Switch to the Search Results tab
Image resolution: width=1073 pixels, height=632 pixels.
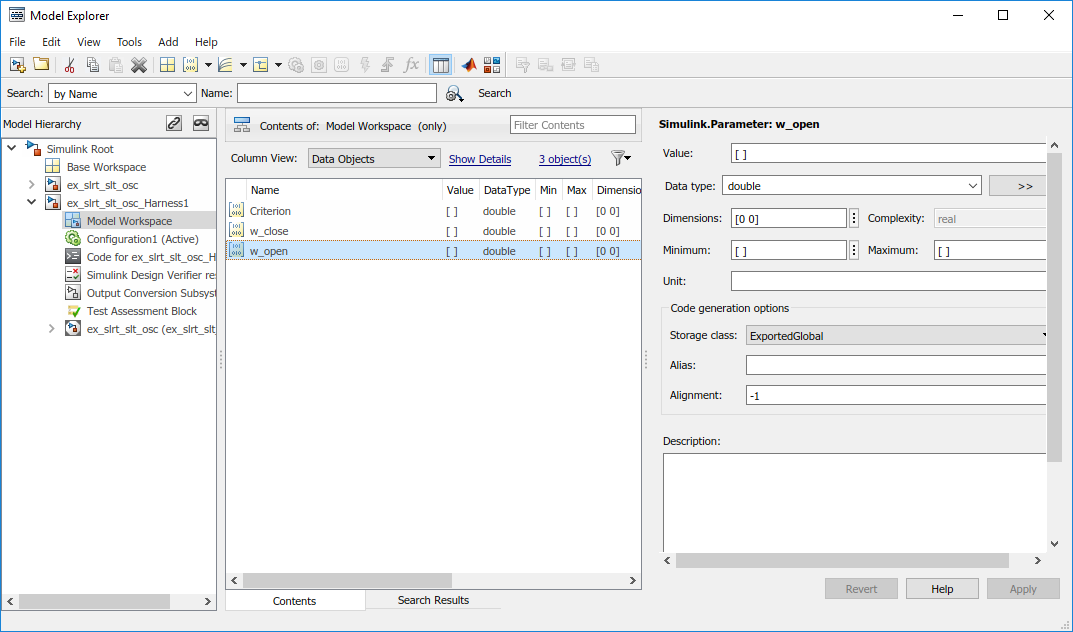click(433, 600)
